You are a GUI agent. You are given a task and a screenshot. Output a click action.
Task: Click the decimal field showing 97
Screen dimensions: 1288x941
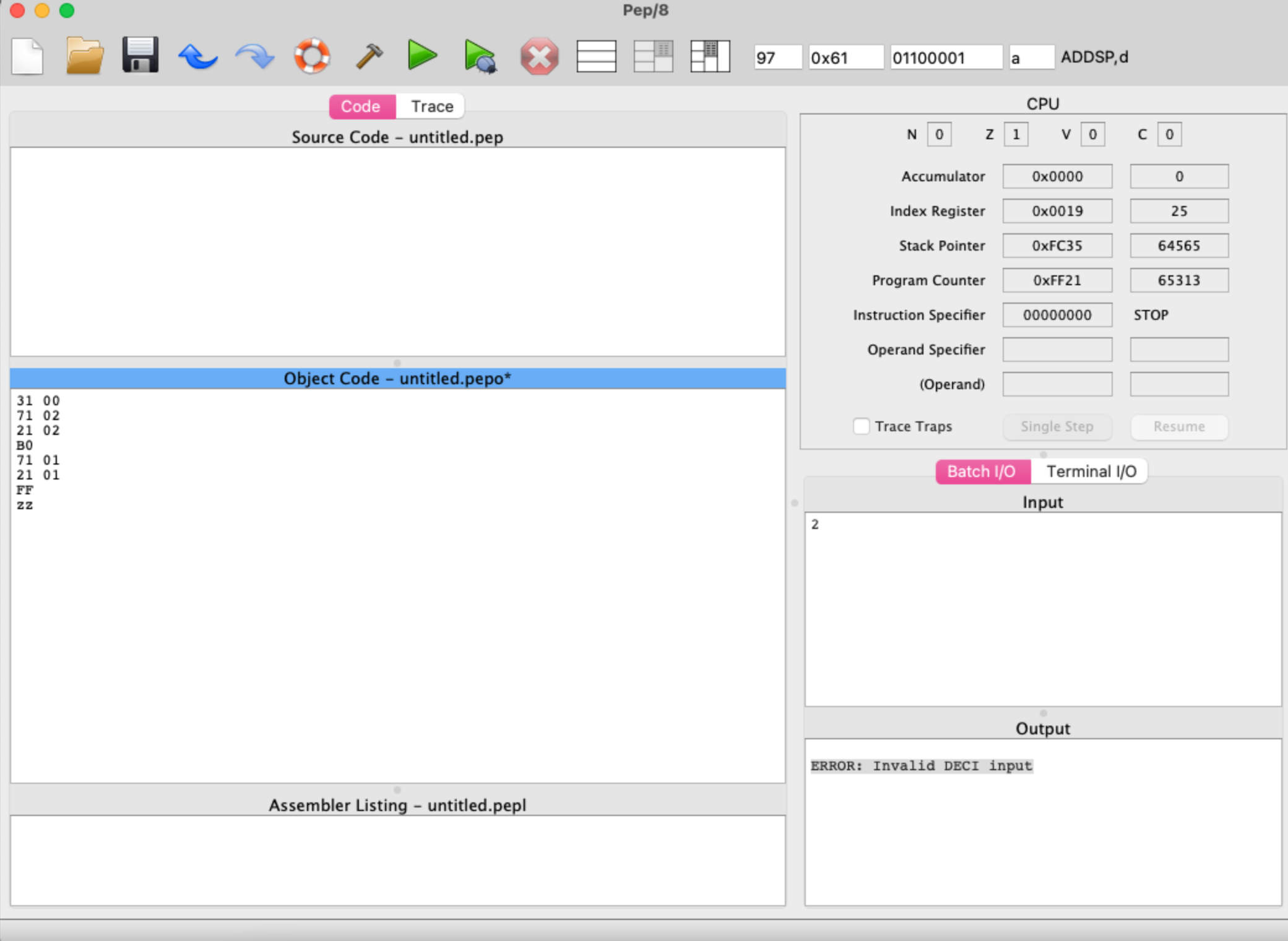[x=777, y=58]
